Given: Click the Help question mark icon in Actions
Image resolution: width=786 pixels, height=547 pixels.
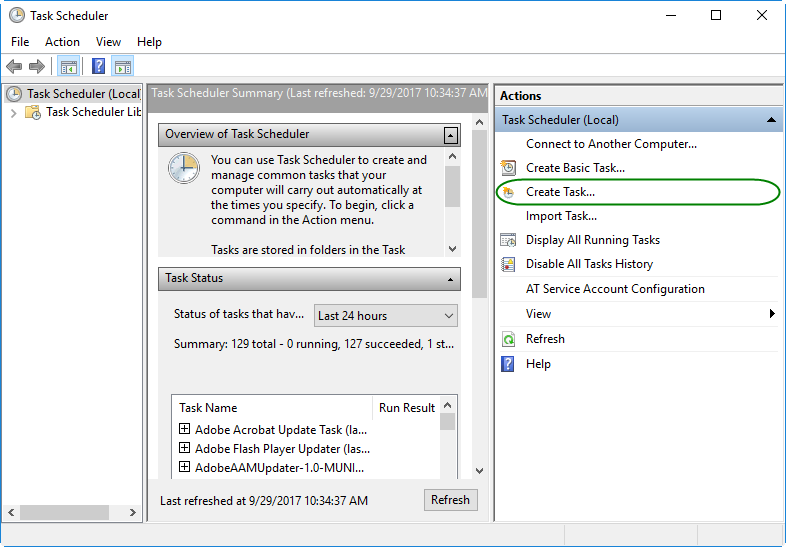Looking at the screenshot, I should point(508,364).
